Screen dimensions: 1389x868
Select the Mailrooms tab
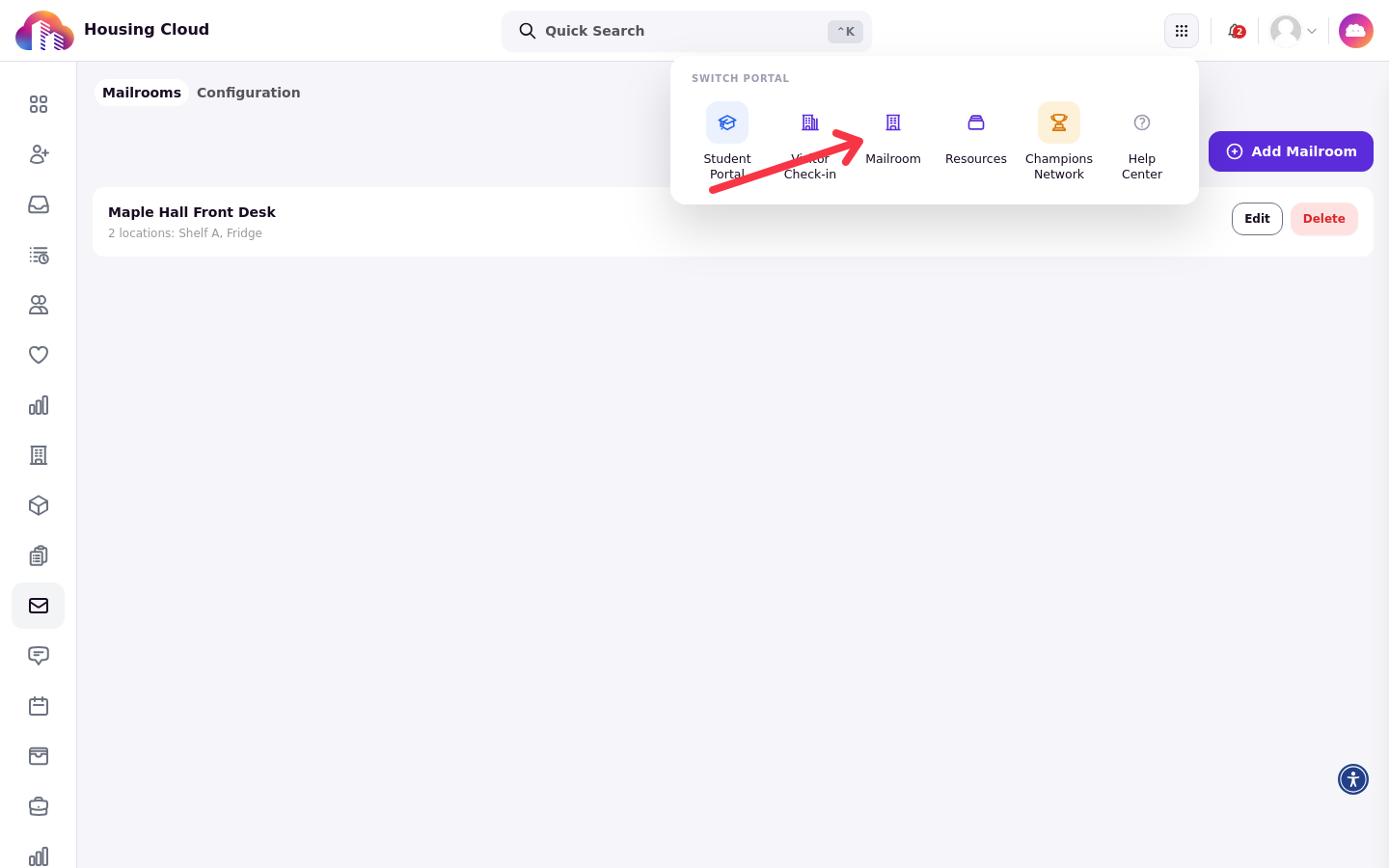(142, 93)
